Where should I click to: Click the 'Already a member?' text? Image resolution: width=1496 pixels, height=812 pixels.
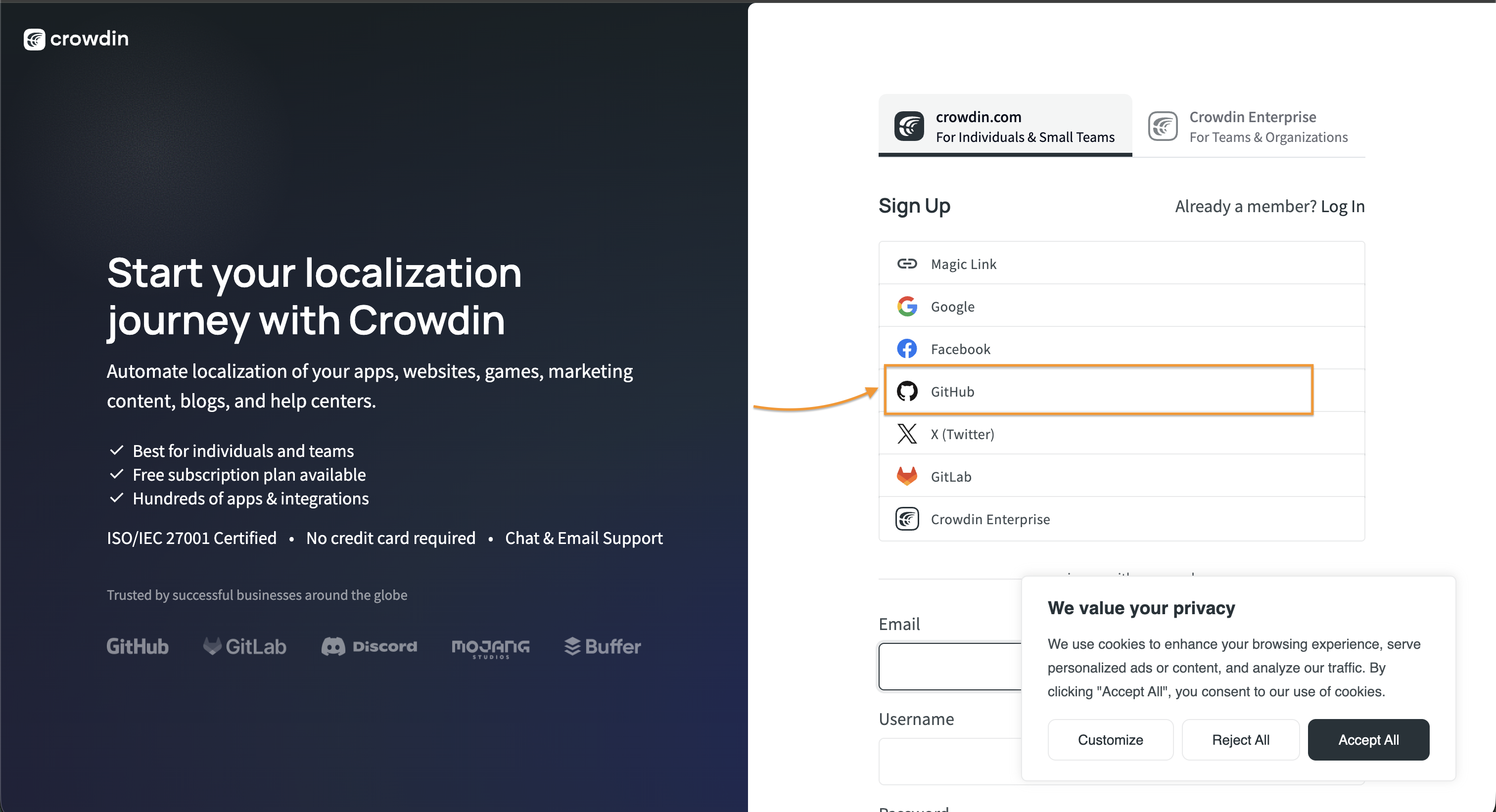tap(1246, 206)
